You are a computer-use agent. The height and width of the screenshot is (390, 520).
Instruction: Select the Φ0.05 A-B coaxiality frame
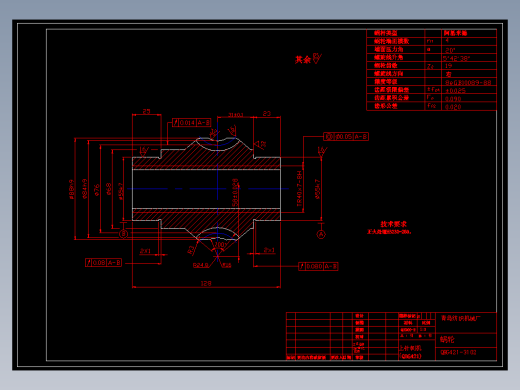click(x=346, y=137)
